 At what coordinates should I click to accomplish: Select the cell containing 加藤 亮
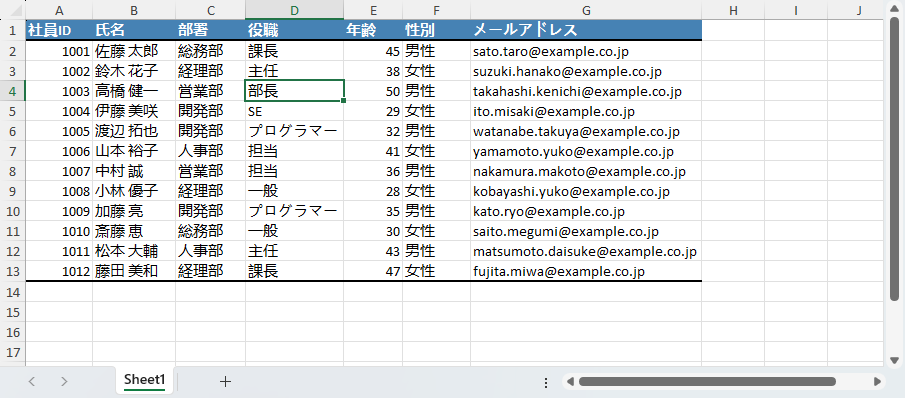pyautogui.click(x=134, y=211)
